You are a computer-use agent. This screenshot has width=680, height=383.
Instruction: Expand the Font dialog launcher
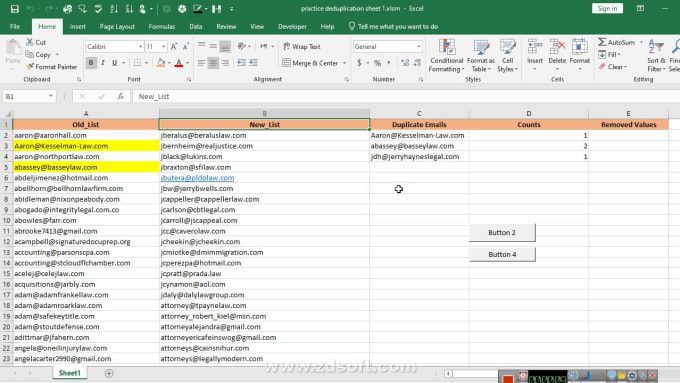pos(189,79)
